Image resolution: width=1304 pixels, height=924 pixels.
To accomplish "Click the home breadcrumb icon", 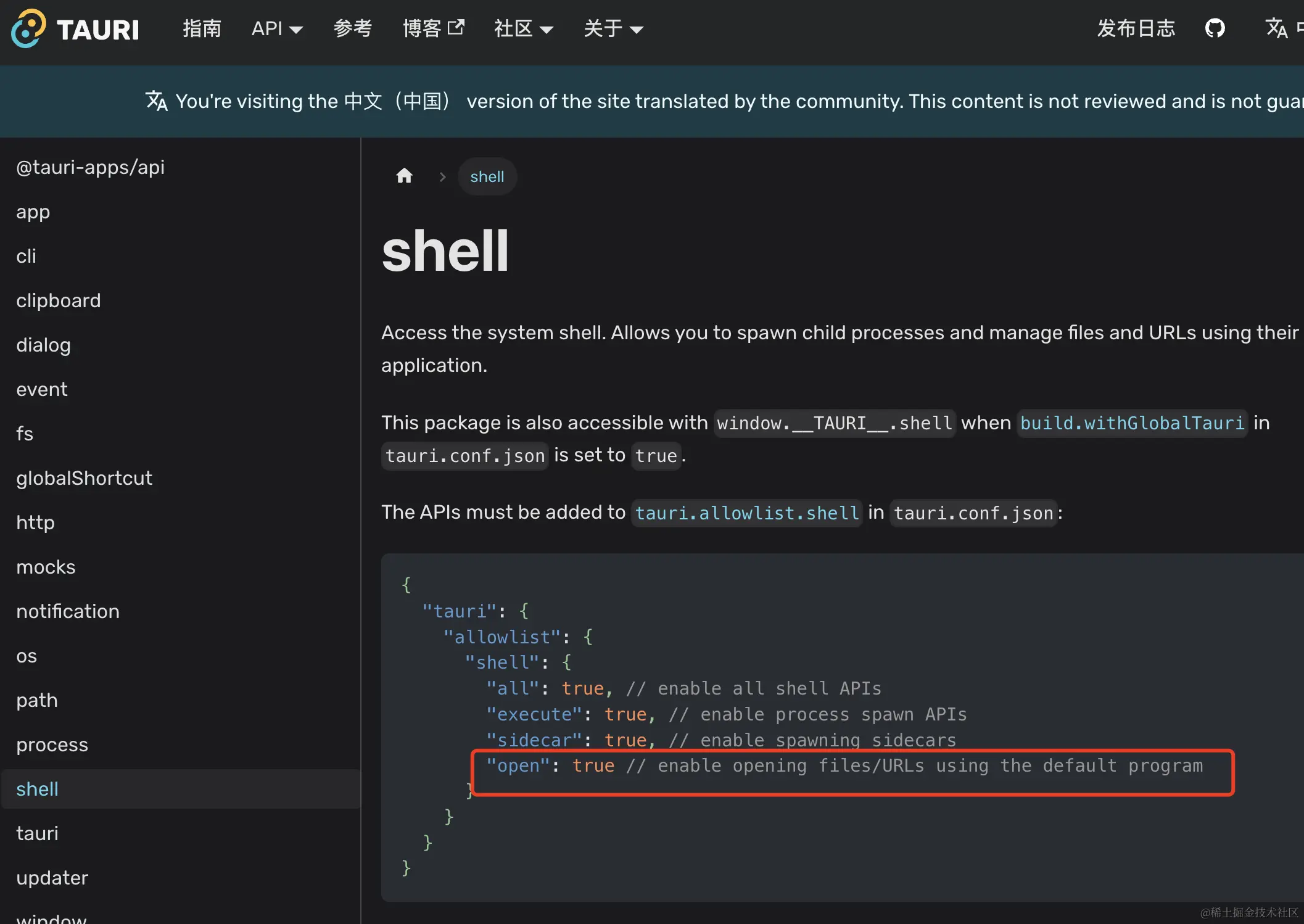I will point(404,176).
